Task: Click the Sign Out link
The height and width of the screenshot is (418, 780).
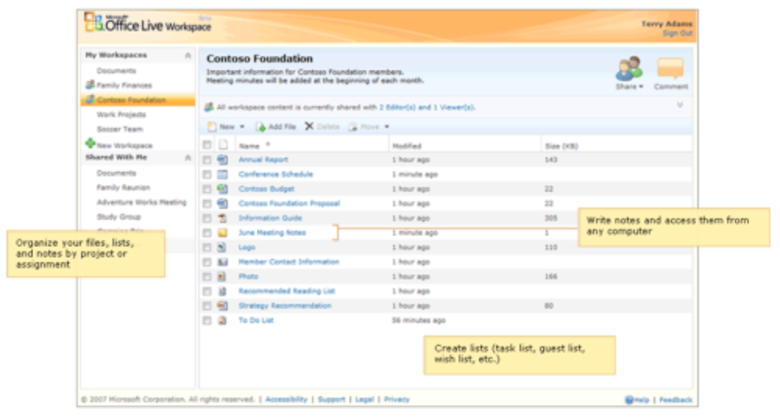Action: (x=678, y=33)
